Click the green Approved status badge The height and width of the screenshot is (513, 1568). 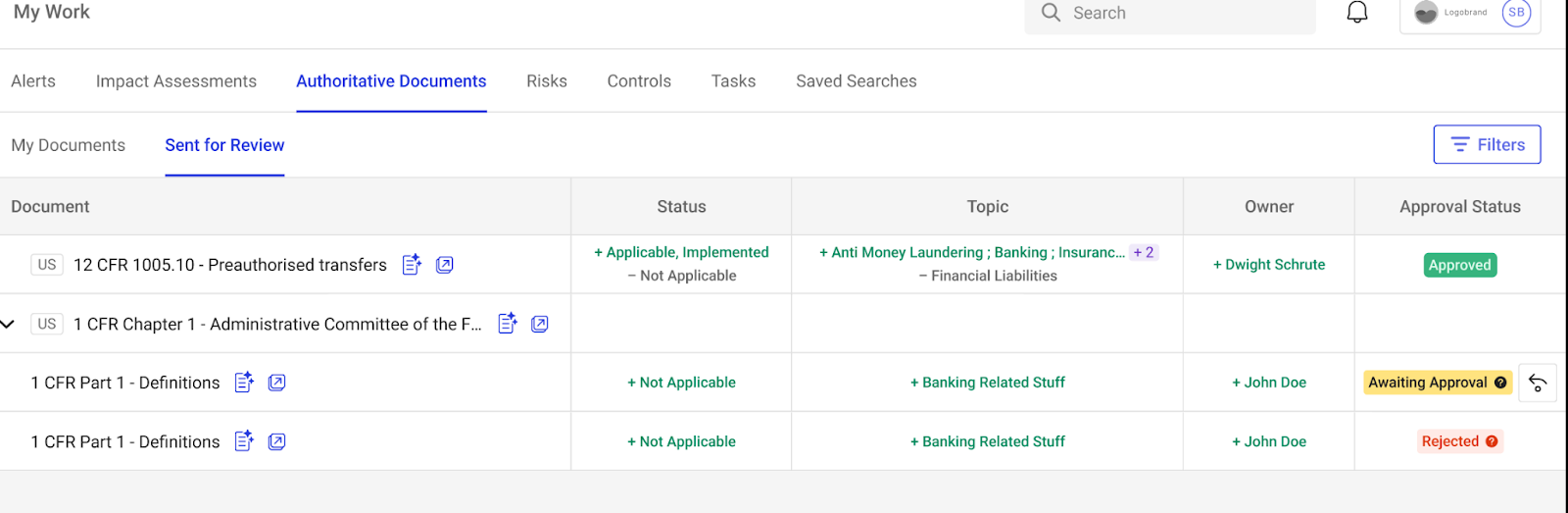coord(1459,265)
